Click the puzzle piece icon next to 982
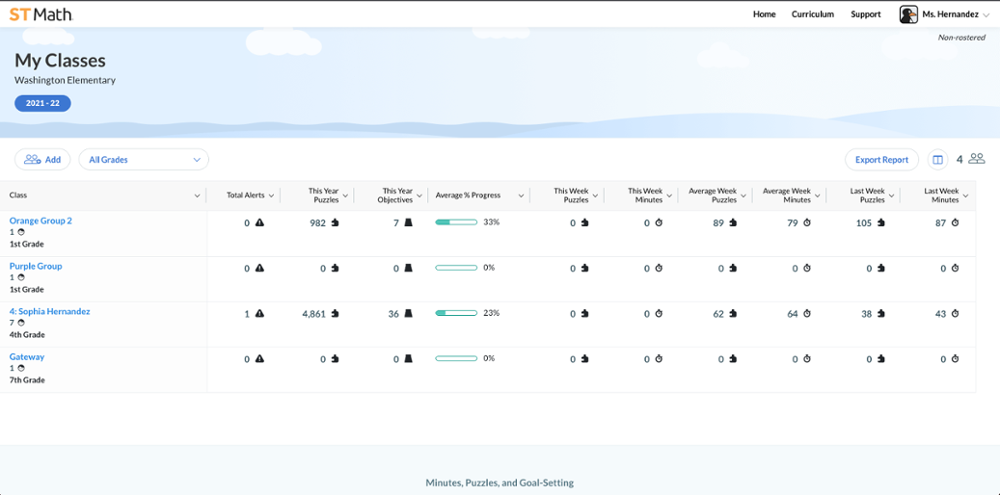The image size is (1000, 495). [335, 223]
